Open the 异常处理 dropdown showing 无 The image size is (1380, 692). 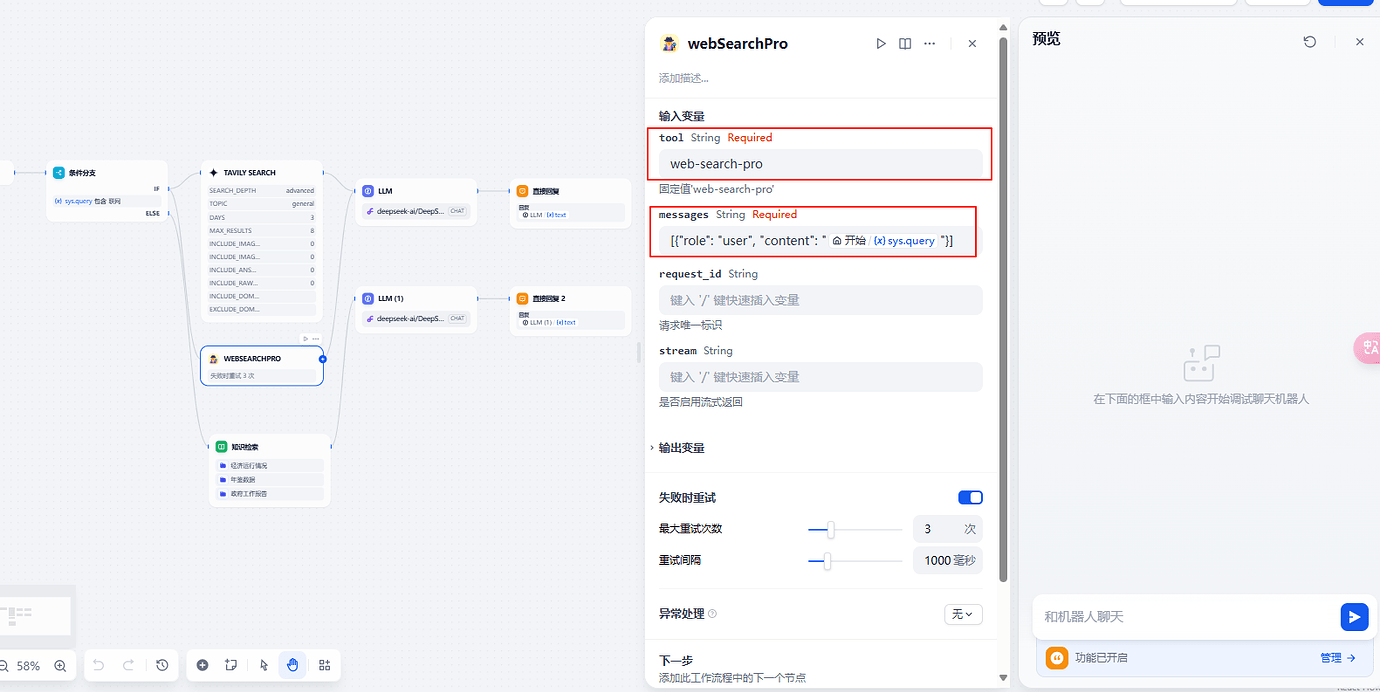click(x=964, y=614)
